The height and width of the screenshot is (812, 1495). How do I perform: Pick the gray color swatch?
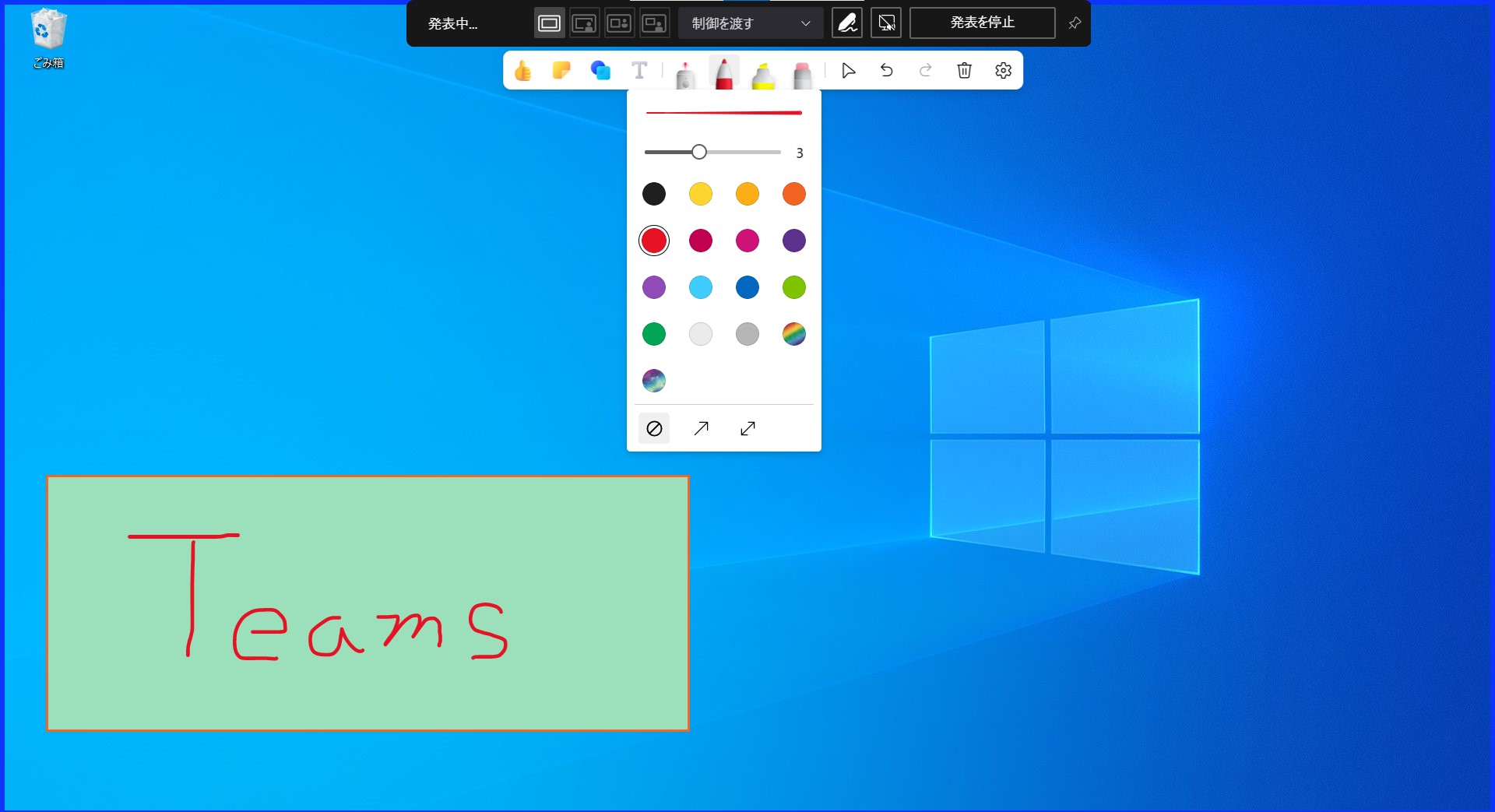pos(747,334)
